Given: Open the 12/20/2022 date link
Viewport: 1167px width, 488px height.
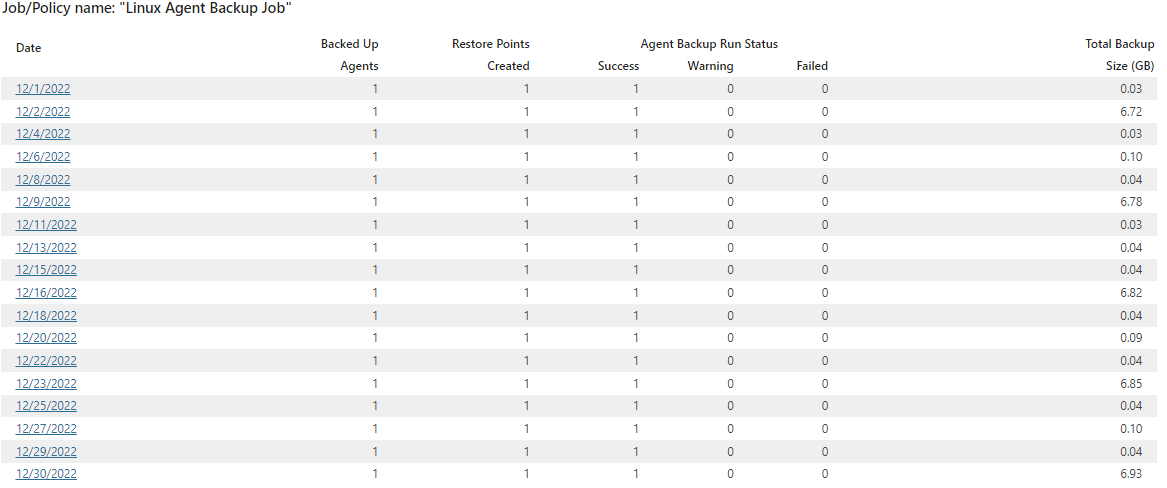Looking at the screenshot, I should (x=46, y=338).
